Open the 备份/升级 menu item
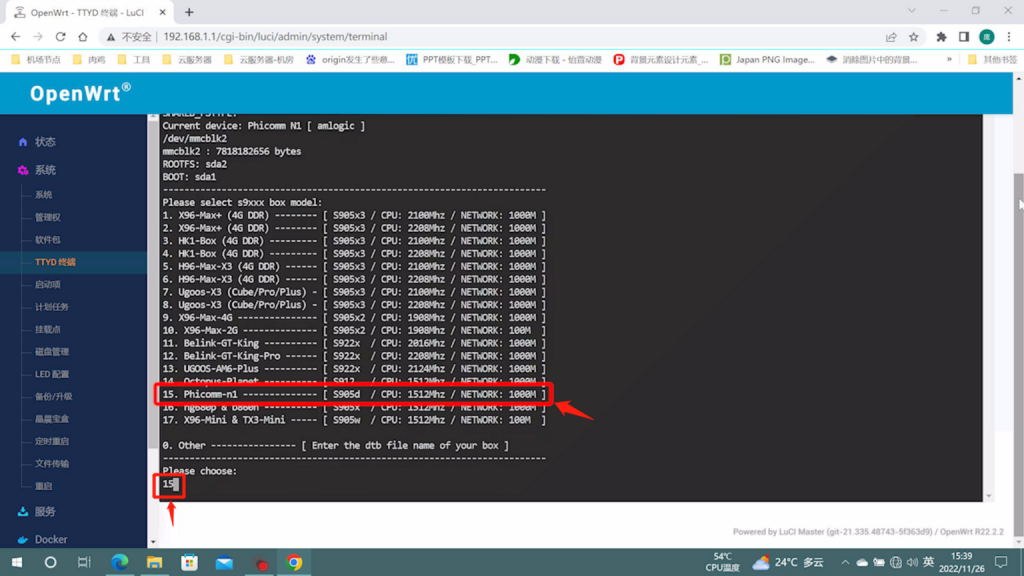The image size is (1024, 576). pyautogui.click(x=54, y=396)
